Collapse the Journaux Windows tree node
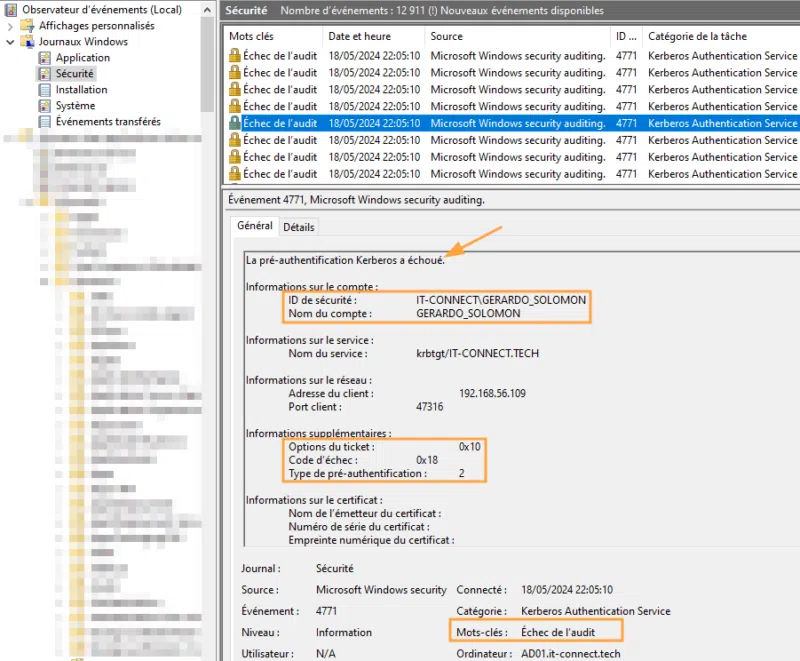Image resolution: width=800 pixels, height=661 pixels. (x=11, y=42)
